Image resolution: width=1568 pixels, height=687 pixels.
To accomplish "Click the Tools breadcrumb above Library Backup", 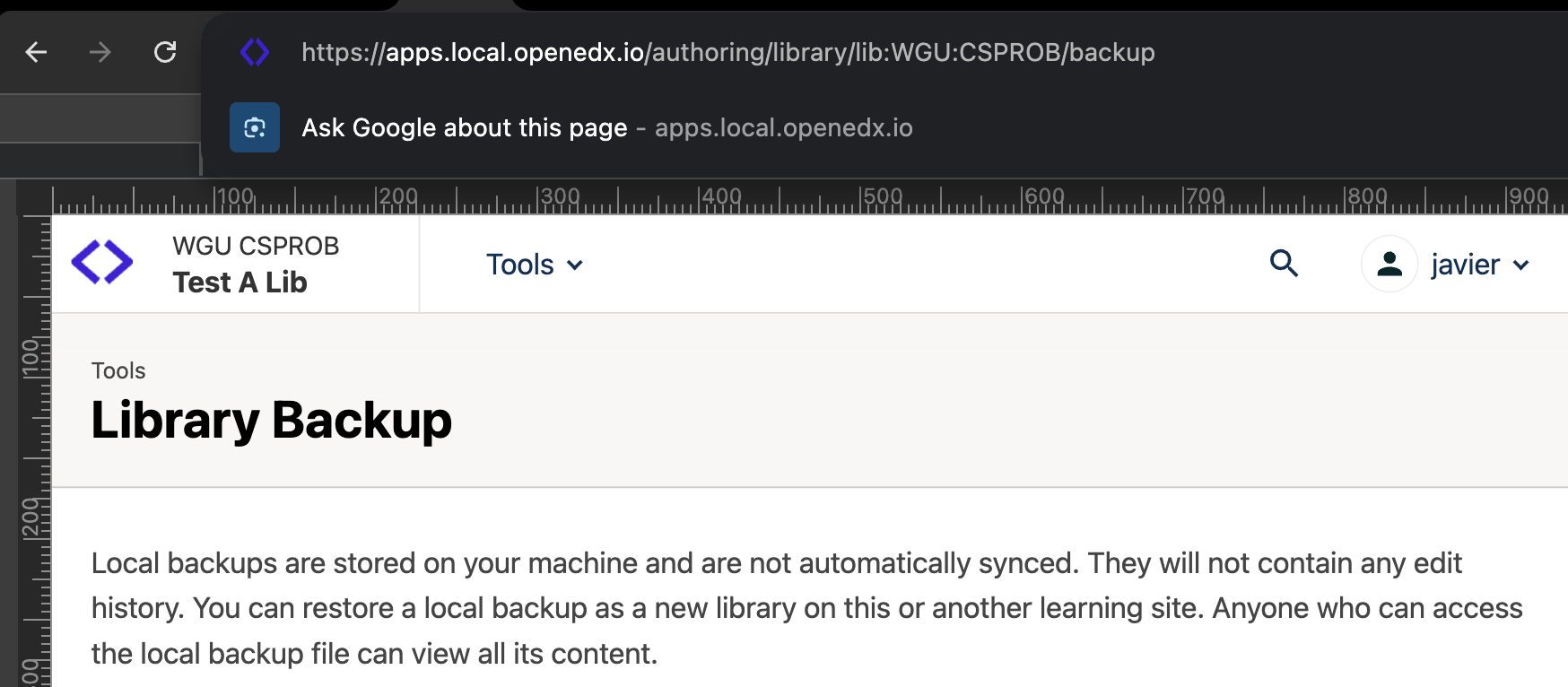I will (x=118, y=370).
